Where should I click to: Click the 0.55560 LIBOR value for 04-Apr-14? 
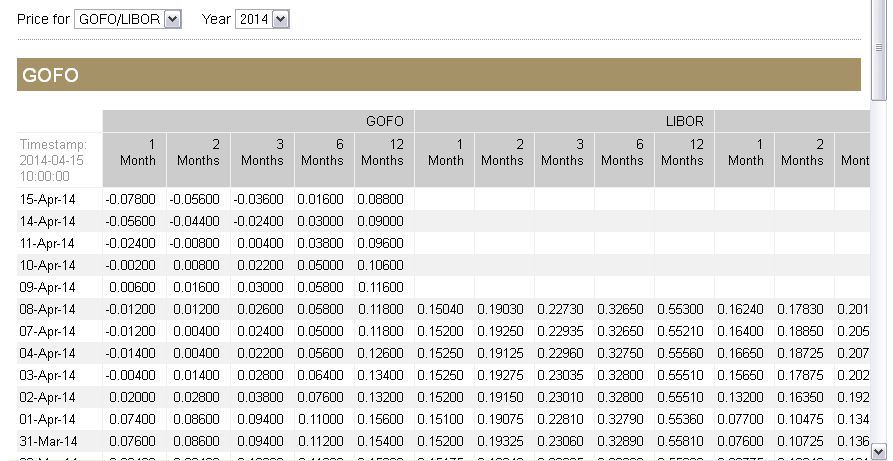[681, 353]
